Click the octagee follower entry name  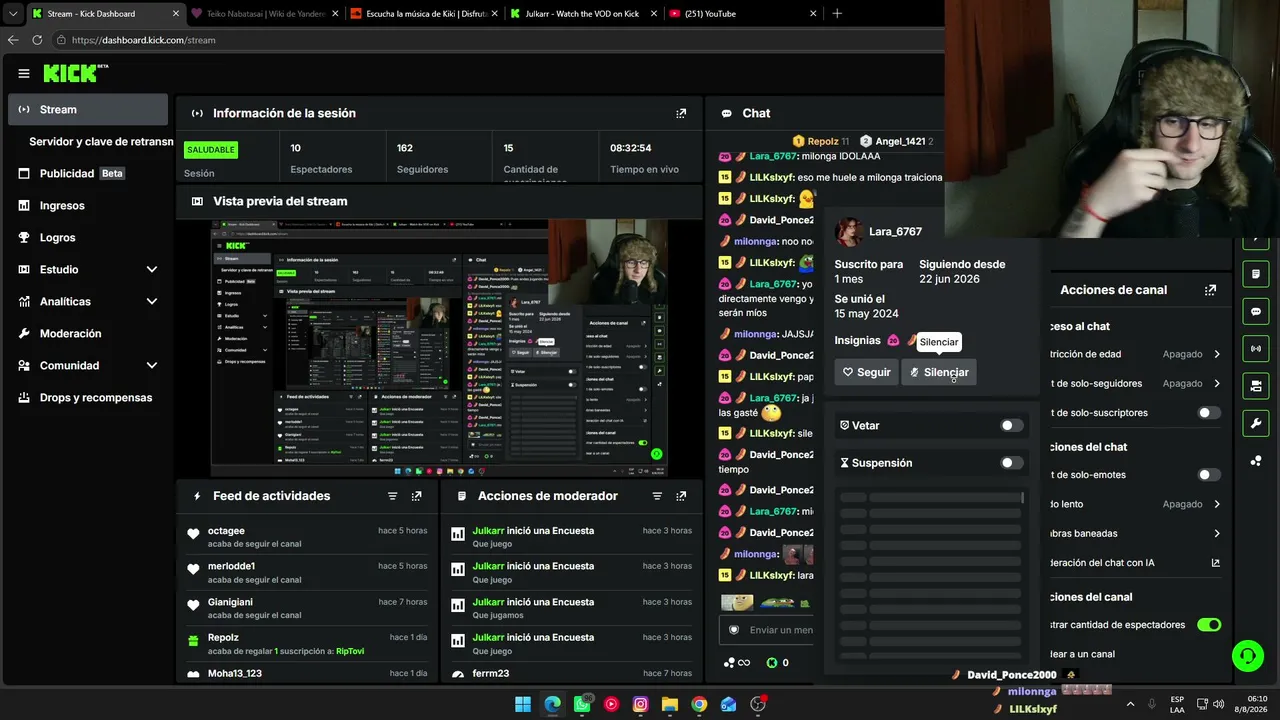pyautogui.click(x=226, y=531)
